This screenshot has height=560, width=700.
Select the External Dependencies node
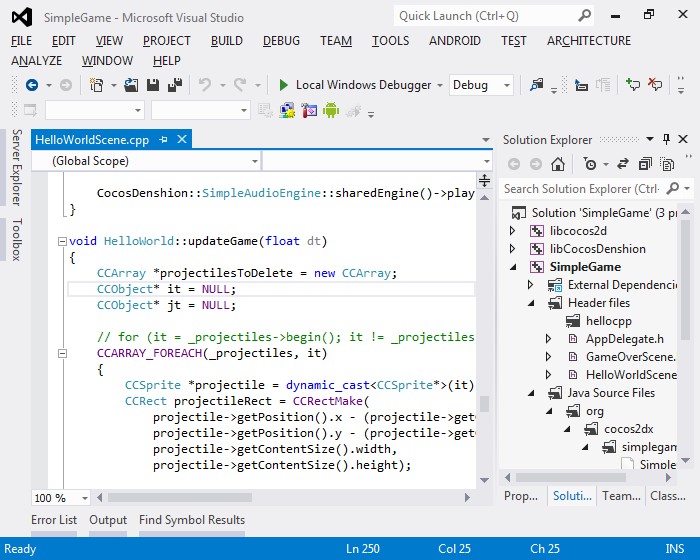point(622,285)
